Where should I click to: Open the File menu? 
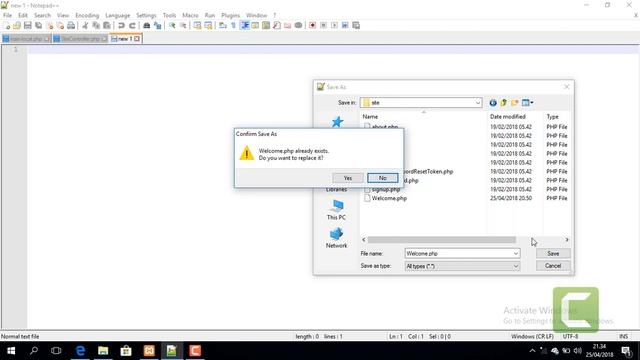[7, 15]
